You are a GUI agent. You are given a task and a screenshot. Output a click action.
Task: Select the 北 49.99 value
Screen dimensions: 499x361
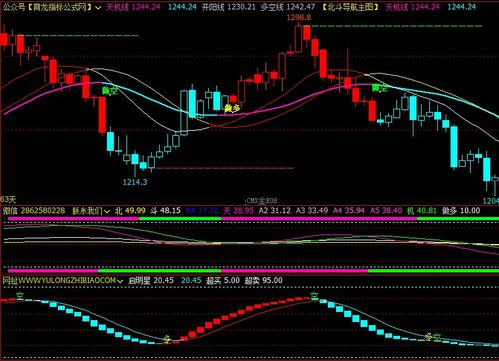[130, 211]
